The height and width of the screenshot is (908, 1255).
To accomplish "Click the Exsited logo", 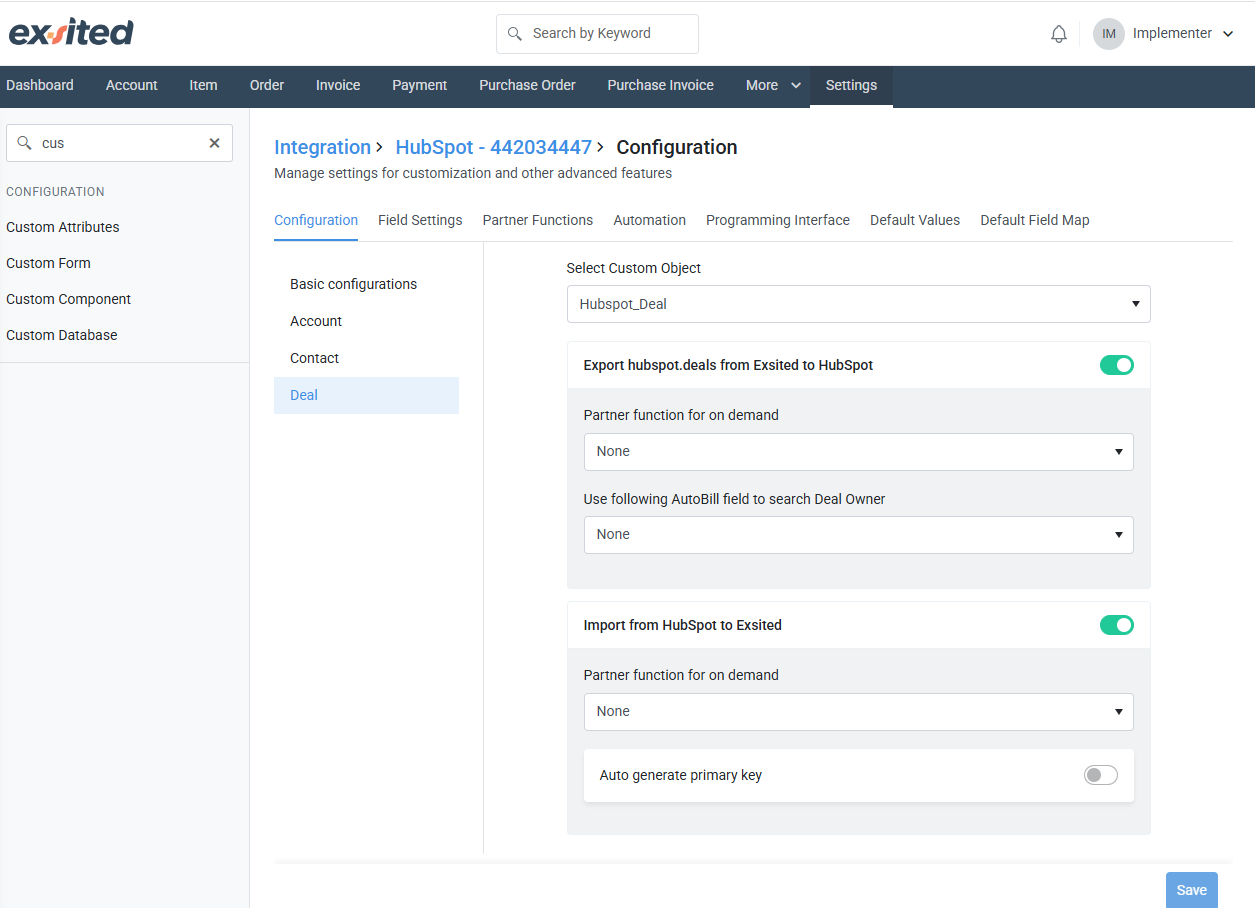I will (x=71, y=33).
